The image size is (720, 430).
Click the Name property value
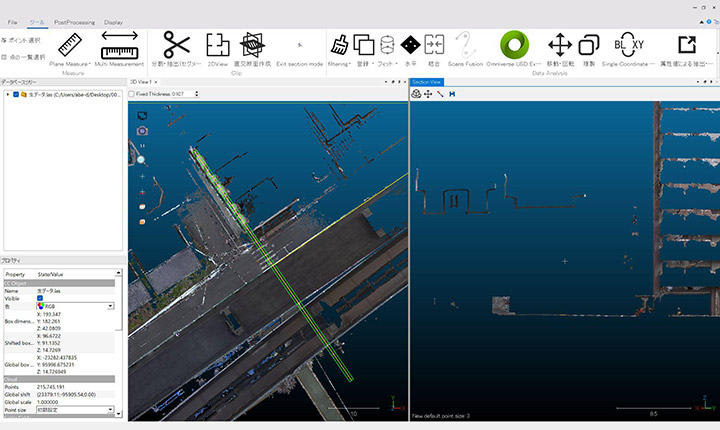coord(48,291)
